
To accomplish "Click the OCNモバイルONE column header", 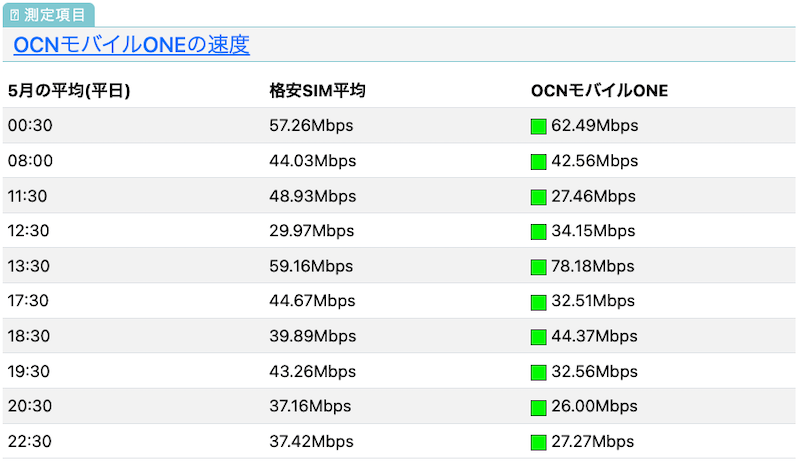I will (599, 90).
